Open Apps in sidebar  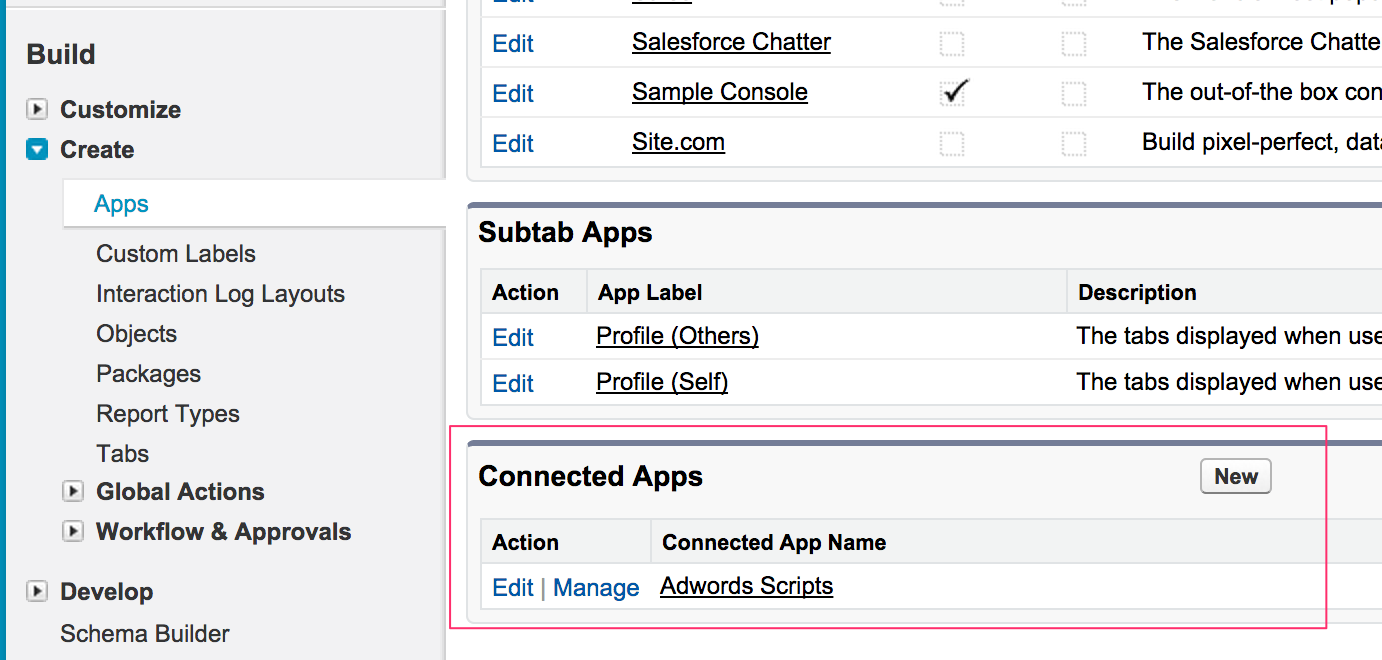(121, 204)
